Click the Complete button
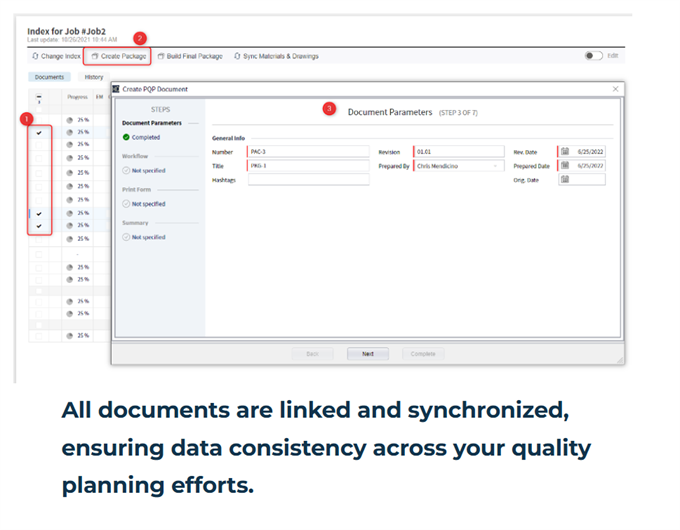Image resolution: width=680 pixels, height=530 pixels. [423, 354]
